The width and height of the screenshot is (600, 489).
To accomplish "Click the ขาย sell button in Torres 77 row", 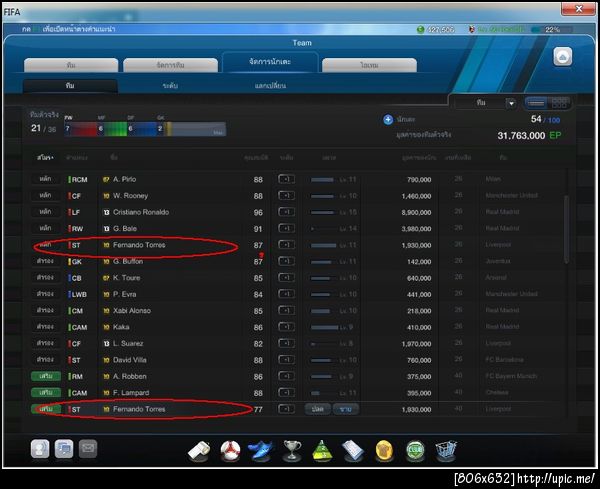I will 346,409.
